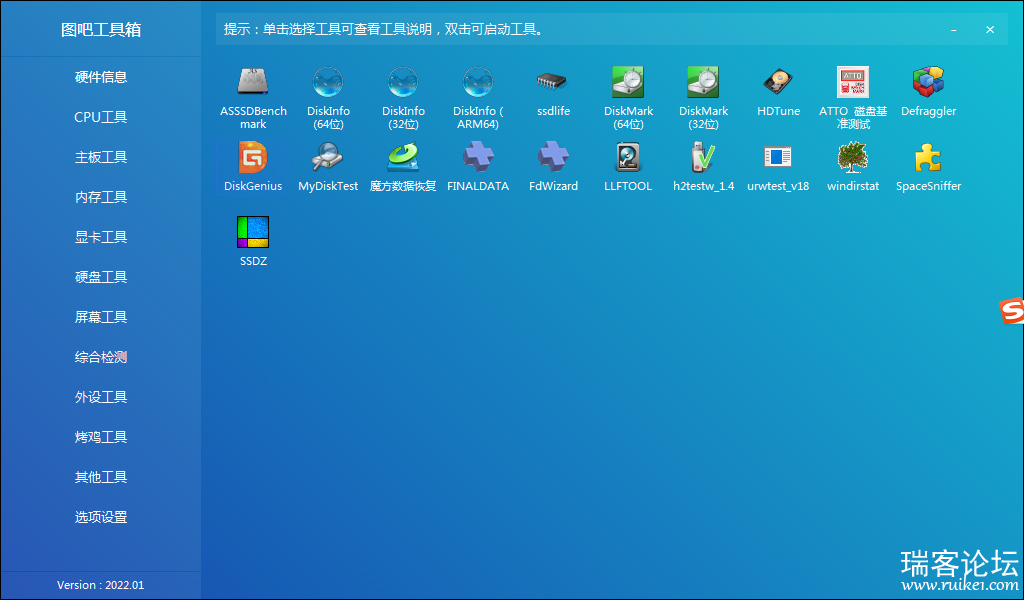Select DiskMark (32位) icon
Viewport: 1024px width, 600px height.
703,82
